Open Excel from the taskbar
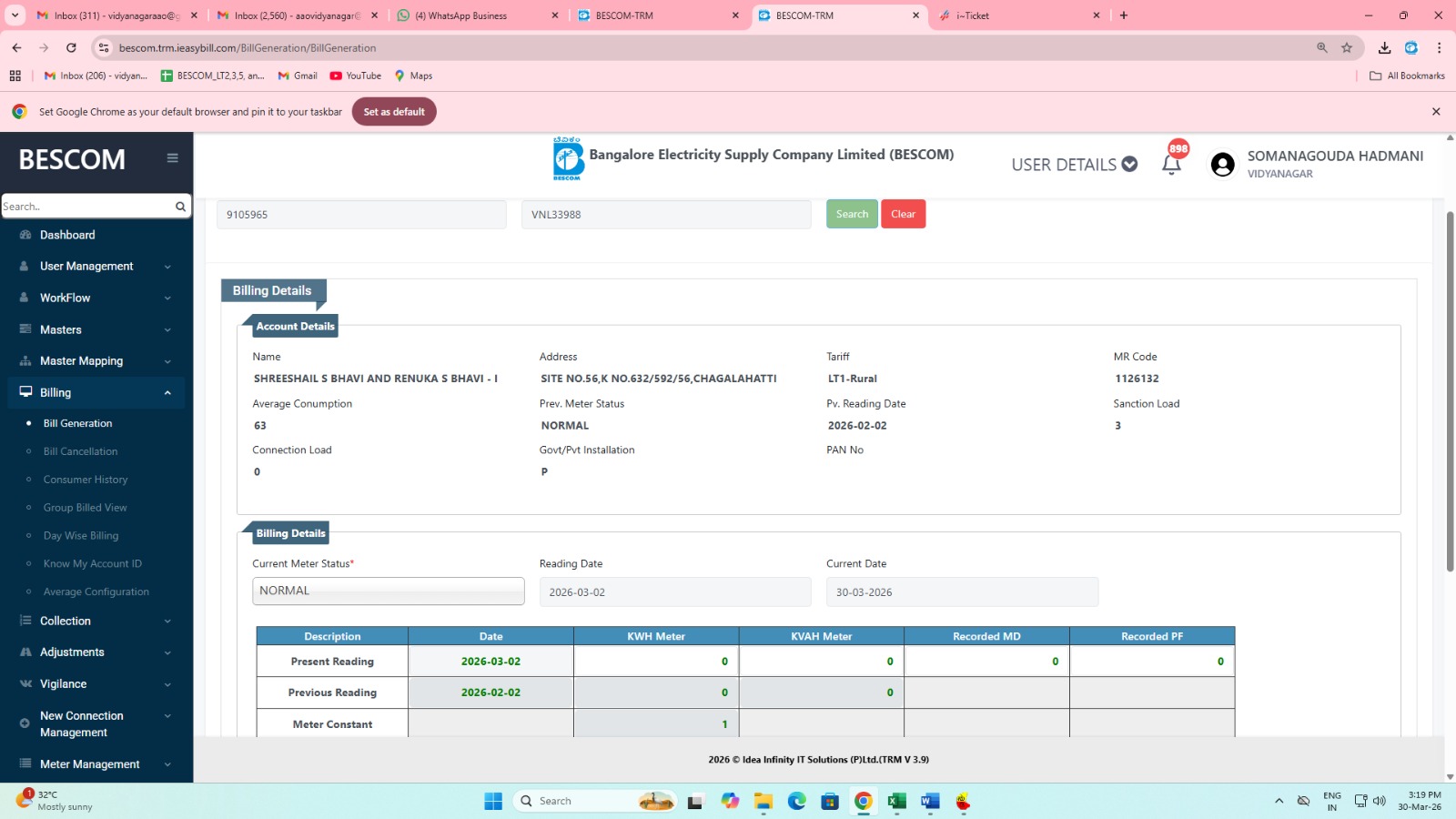Screen dimensions: 1456x819 896,801
